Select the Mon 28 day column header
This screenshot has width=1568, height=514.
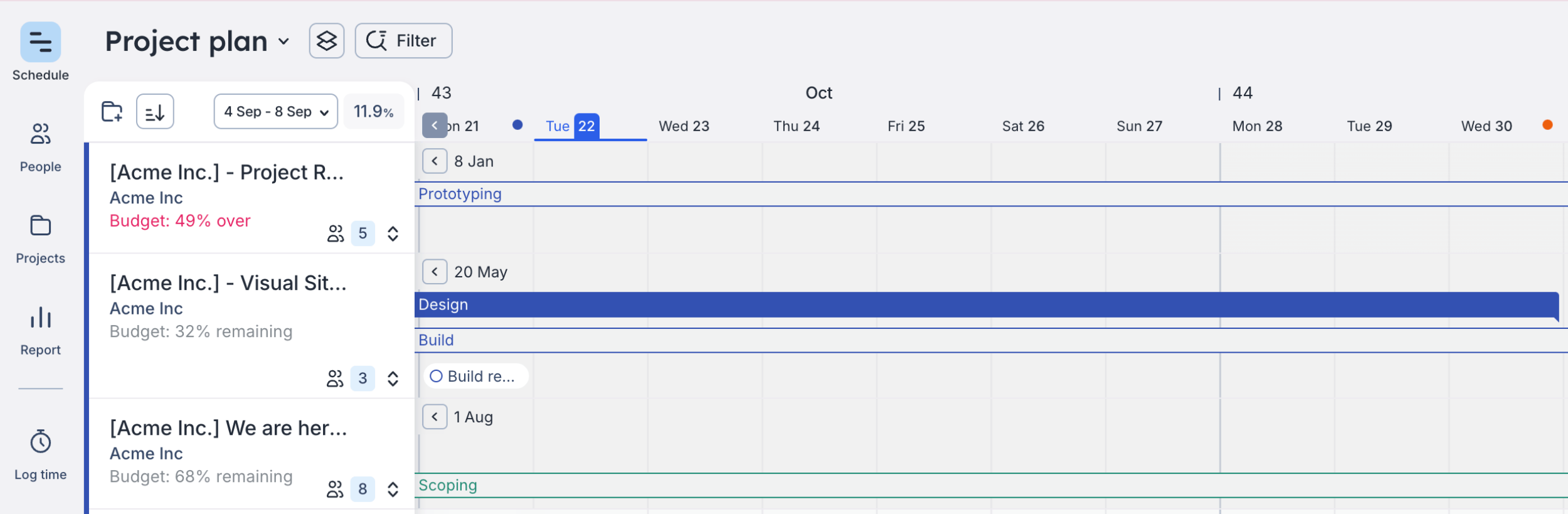tap(1257, 126)
